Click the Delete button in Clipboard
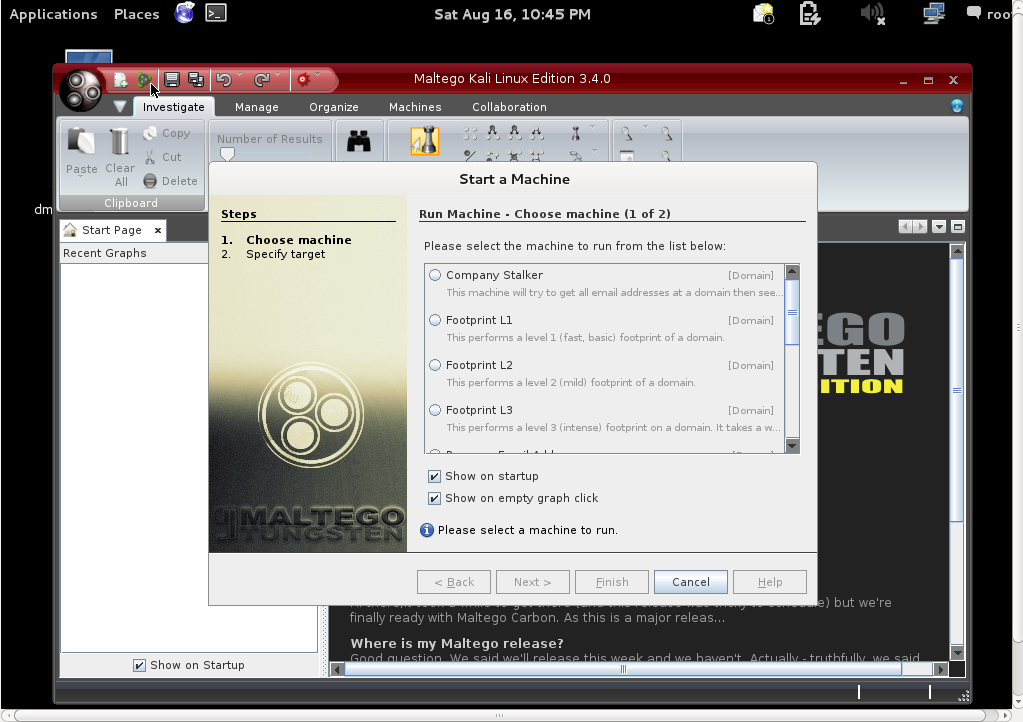Viewport: 1023px width, 722px height. [170, 181]
